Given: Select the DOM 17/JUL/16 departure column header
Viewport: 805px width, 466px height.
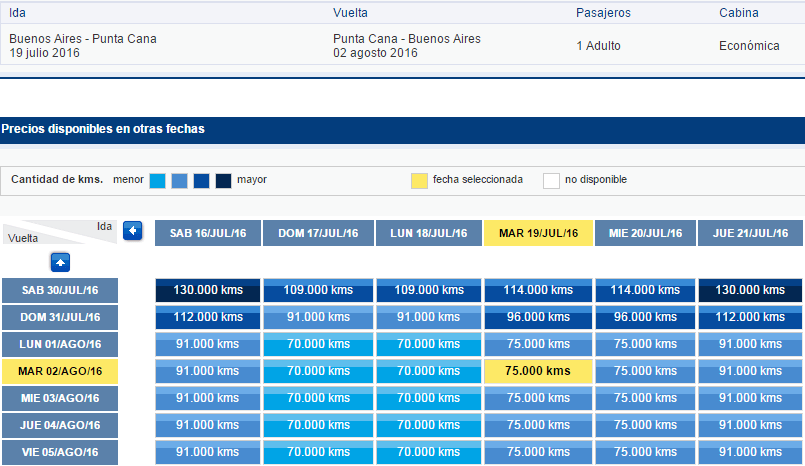Looking at the screenshot, I should (x=318, y=233).
